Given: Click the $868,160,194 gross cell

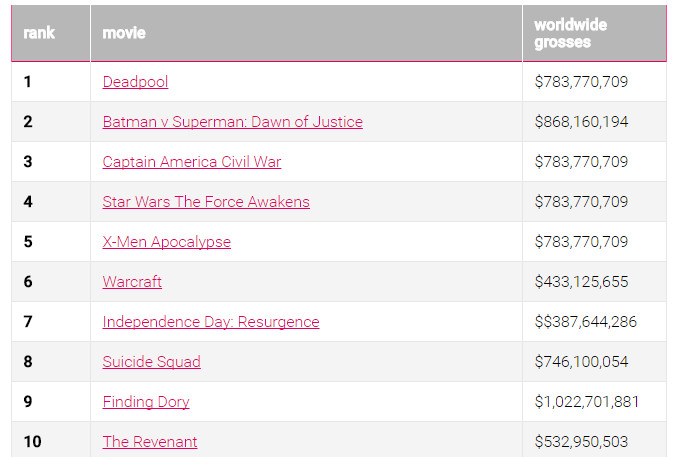Looking at the screenshot, I should (581, 122).
